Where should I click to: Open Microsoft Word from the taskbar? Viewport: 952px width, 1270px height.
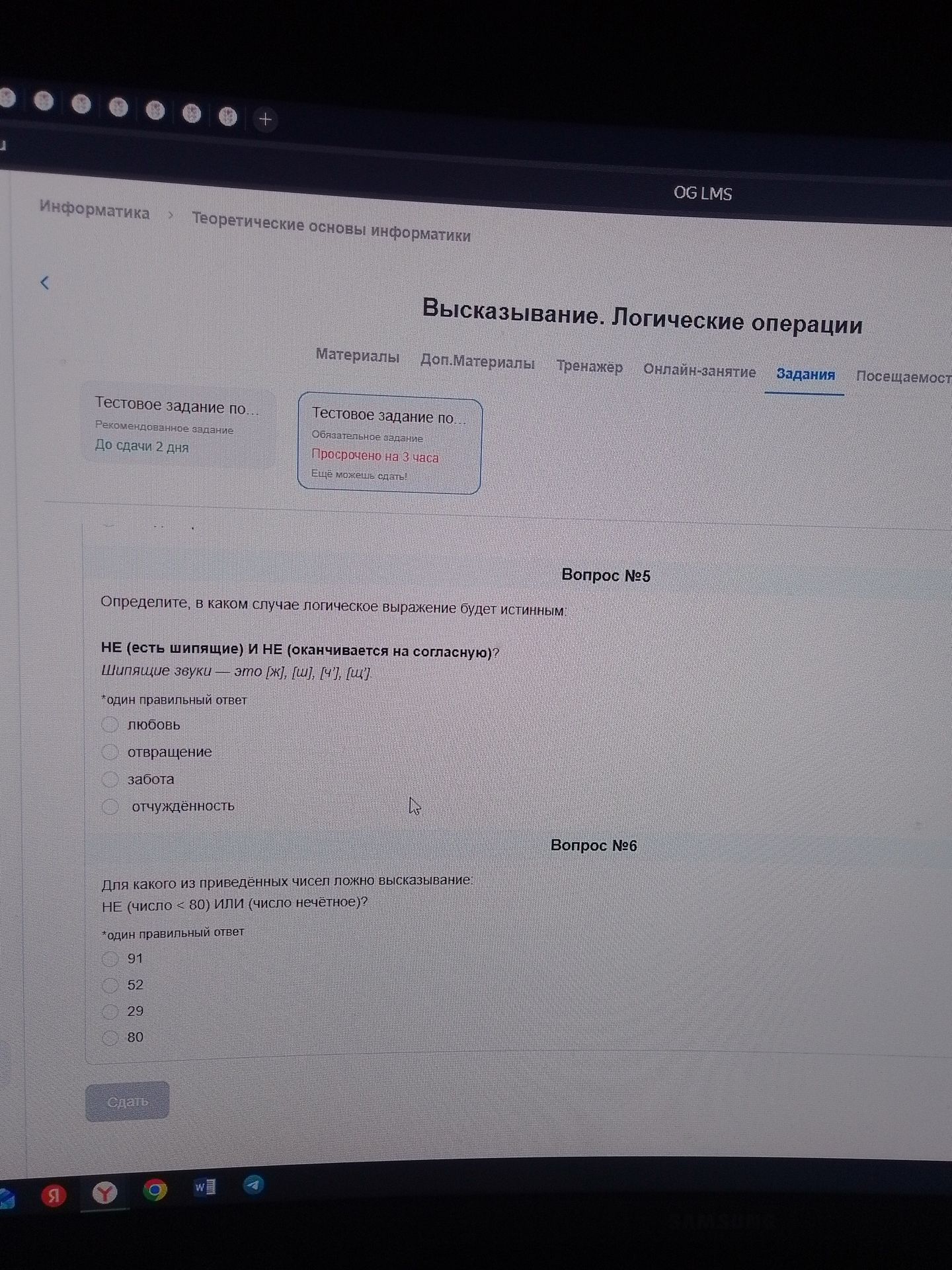[204, 1187]
